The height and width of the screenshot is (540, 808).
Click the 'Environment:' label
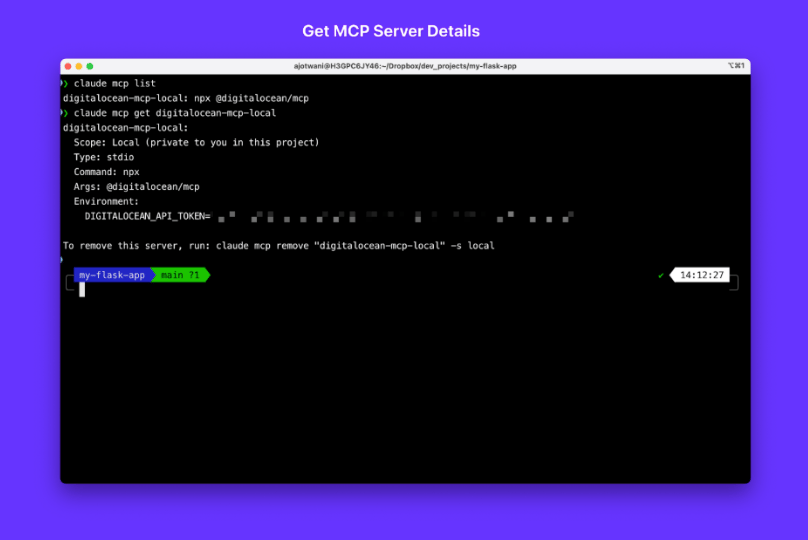106,201
